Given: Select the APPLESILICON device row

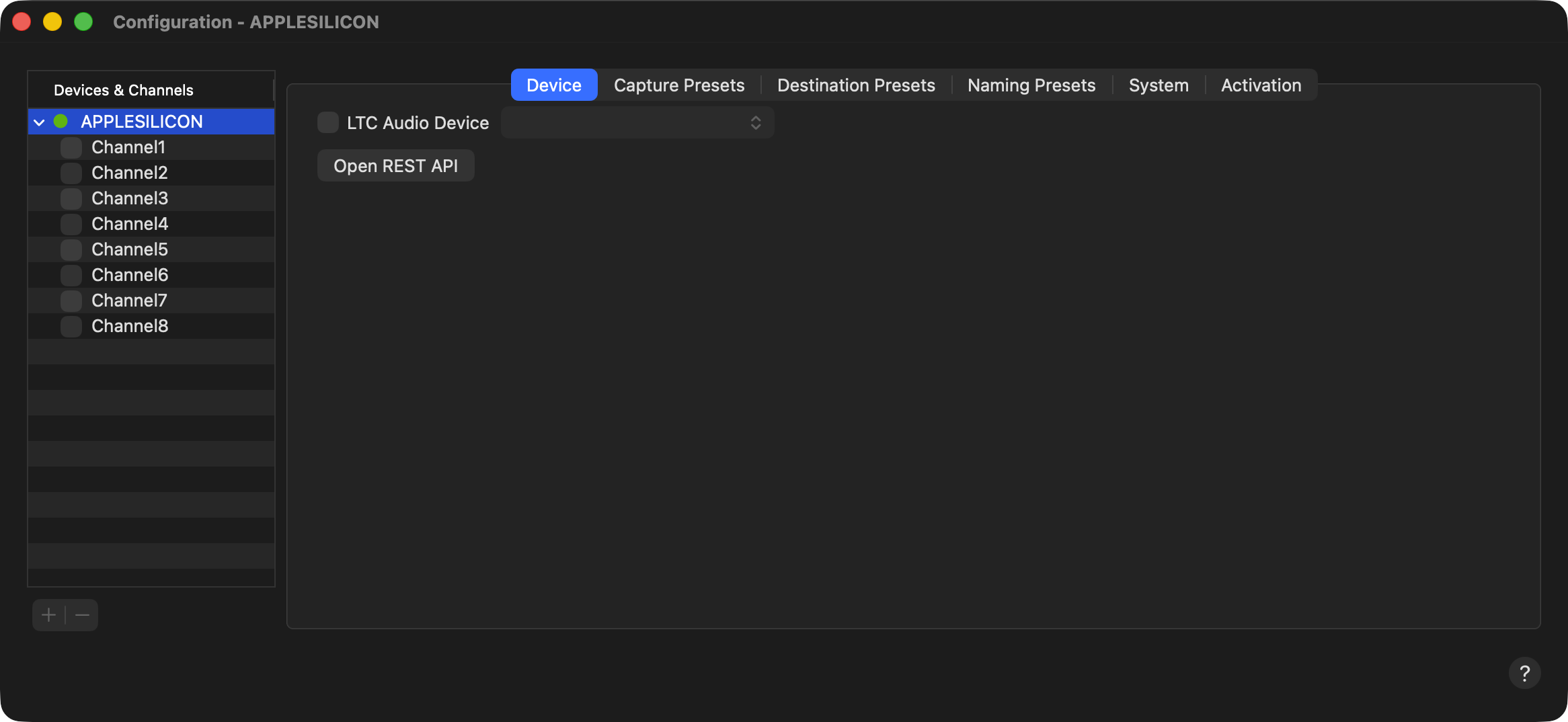Looking at the screenshot, I should pyautogui.click(x=151, y=122).
